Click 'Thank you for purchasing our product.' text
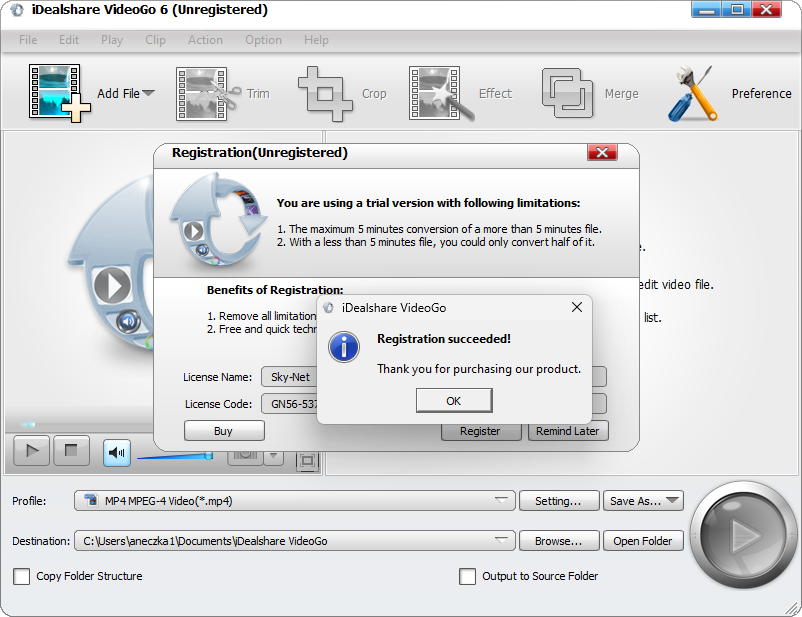 coord(479,369)
